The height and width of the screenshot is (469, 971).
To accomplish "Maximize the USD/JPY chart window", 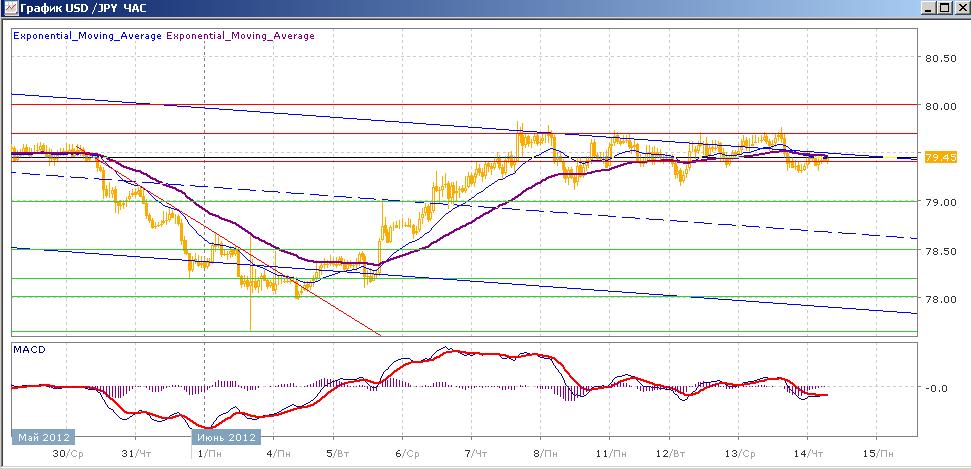I will point(943,9).
